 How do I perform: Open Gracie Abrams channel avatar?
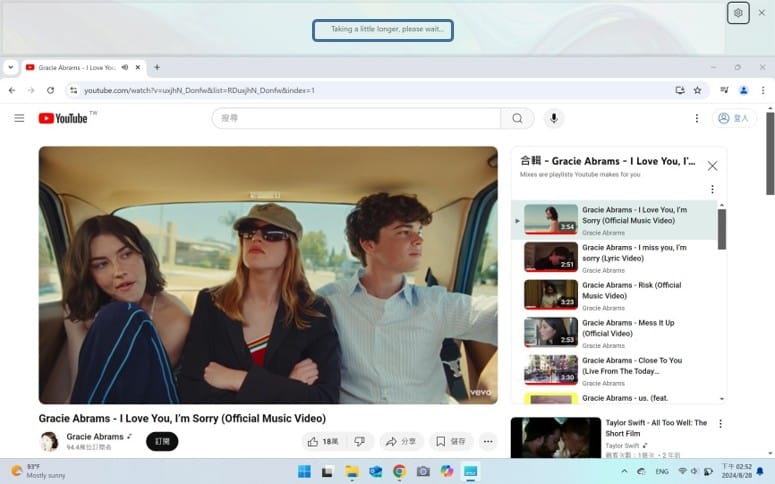click(x=49, y=441)
